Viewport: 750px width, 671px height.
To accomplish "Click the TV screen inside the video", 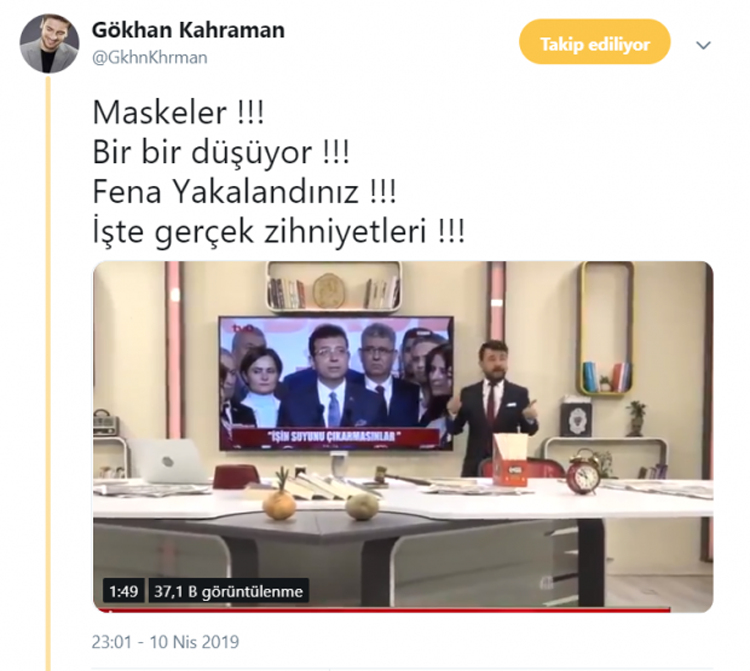I will pyautogui.click(x=336, y=383).
